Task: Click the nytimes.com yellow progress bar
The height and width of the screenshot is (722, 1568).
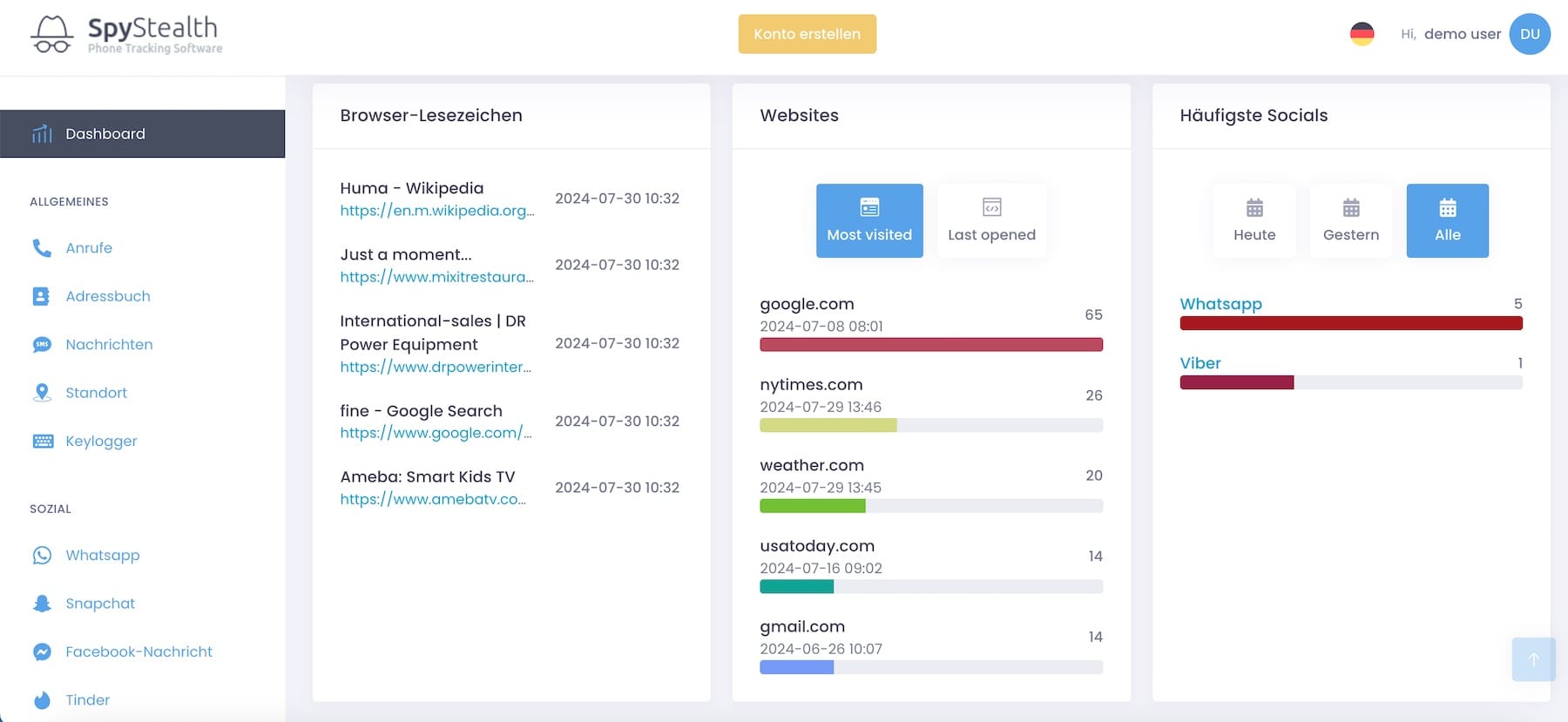Action: click(x=828, y=425)
